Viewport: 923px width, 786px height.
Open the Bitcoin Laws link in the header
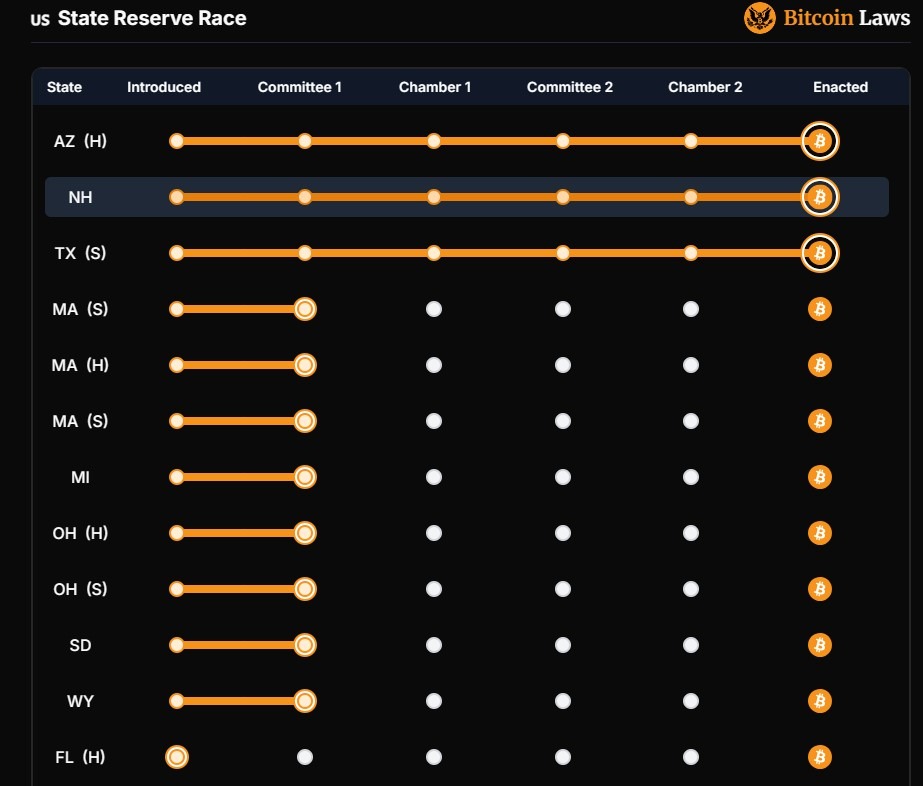[840, 17]
